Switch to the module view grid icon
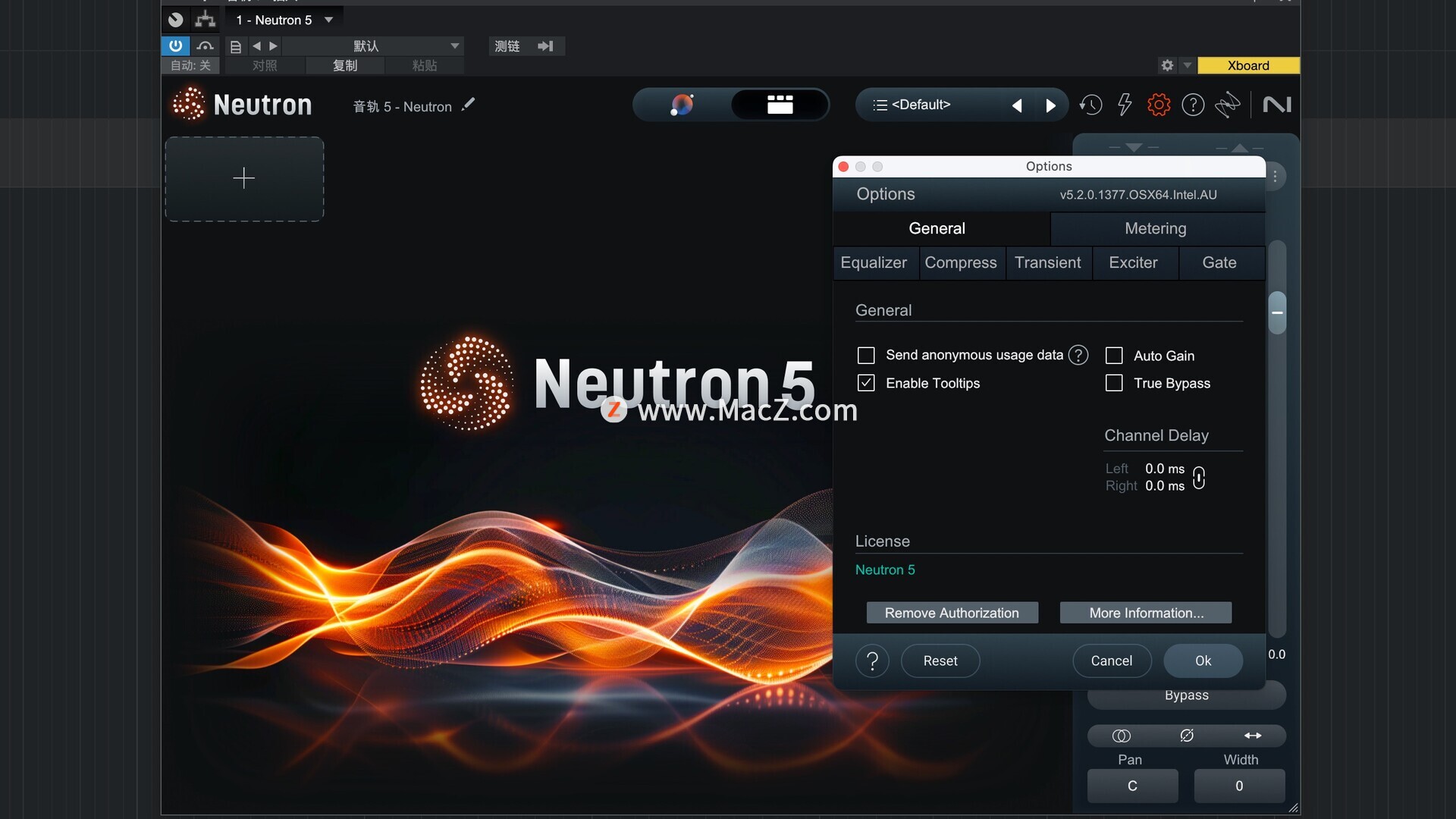 click(x=780, y=105)
